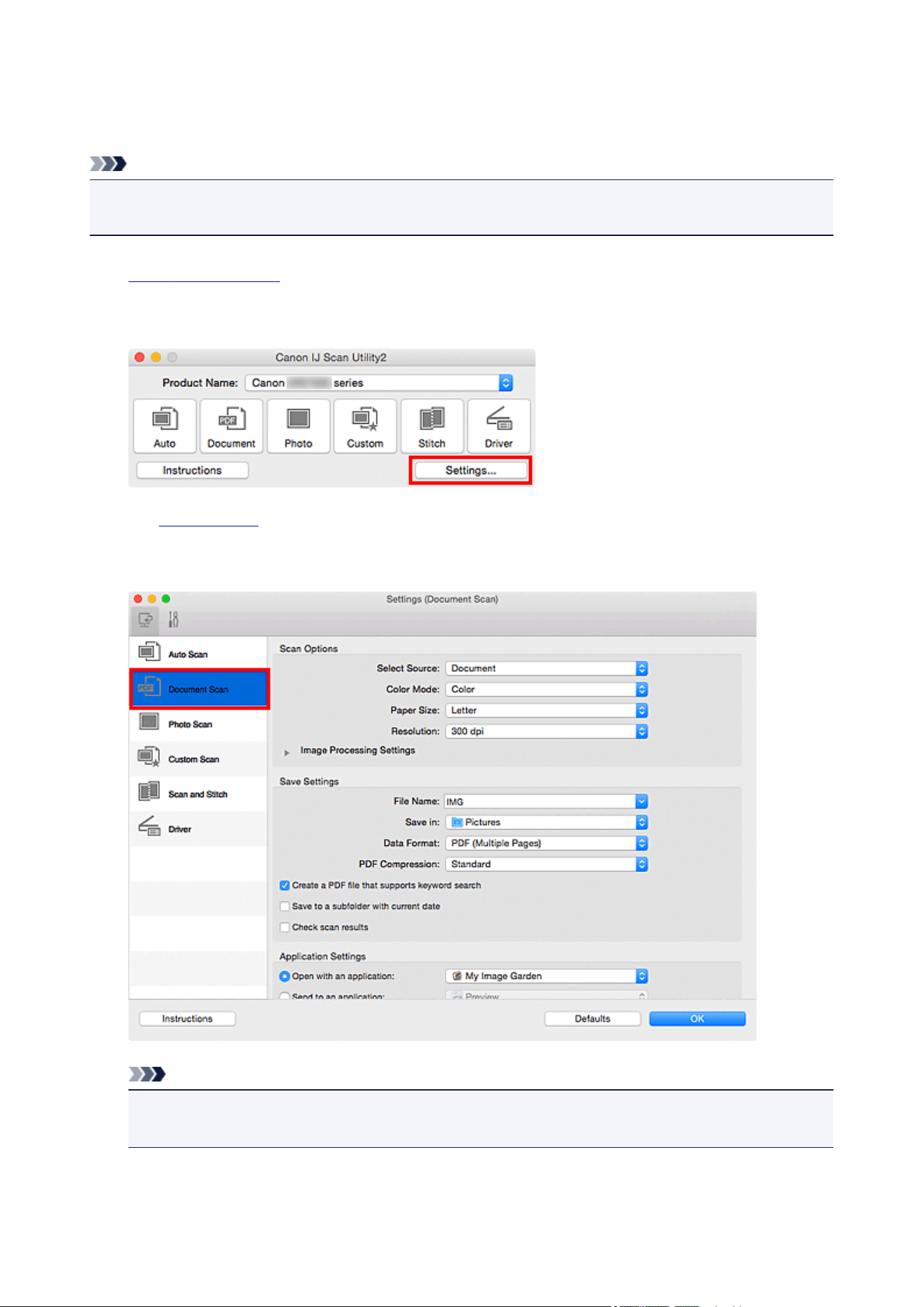Select Custom Scan in the settings sidebar

click(198, 759)
